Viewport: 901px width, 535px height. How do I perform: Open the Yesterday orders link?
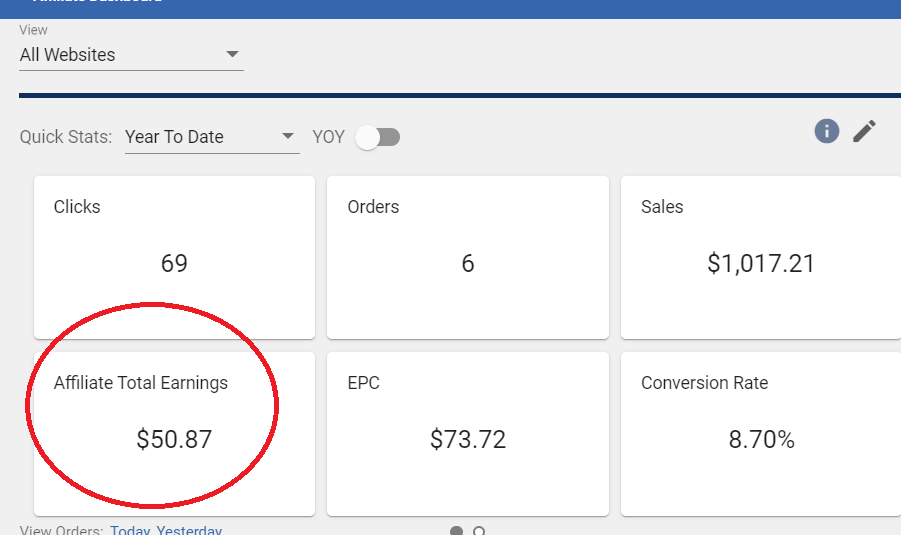coord(189,530)
